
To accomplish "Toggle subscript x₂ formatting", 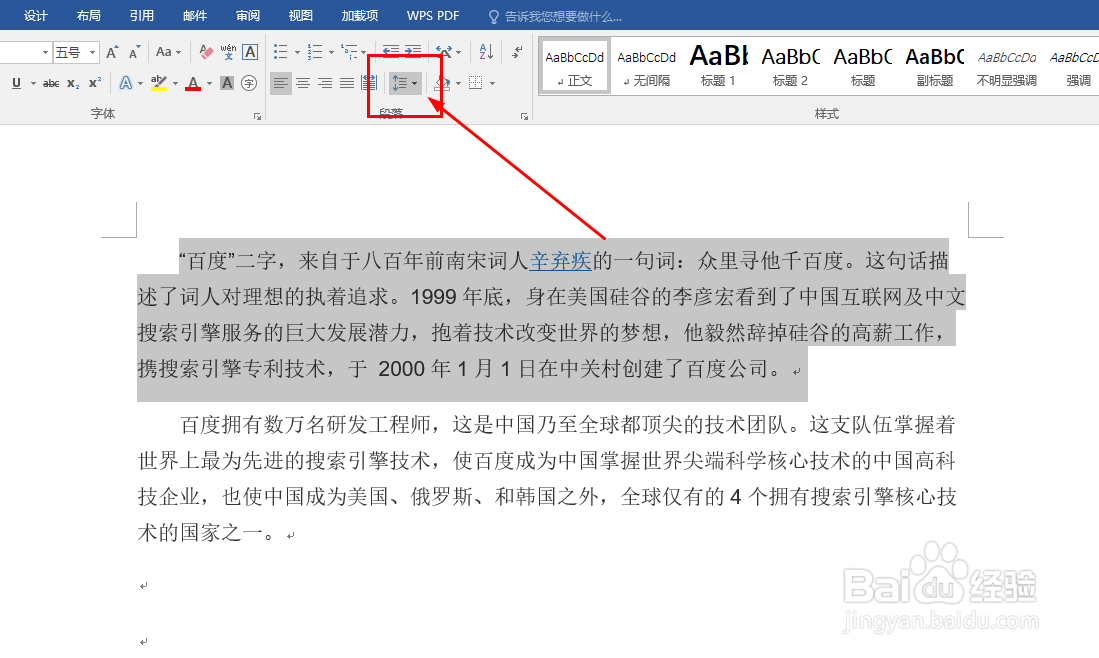I will click(x=73, y=83).
